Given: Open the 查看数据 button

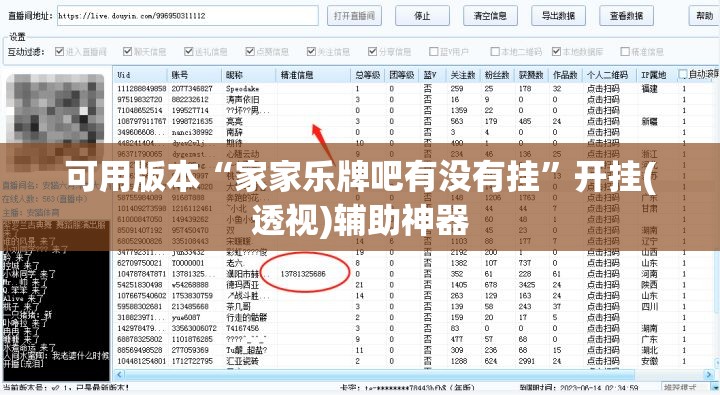Looking at the screenshot, I should click(626, 16).
